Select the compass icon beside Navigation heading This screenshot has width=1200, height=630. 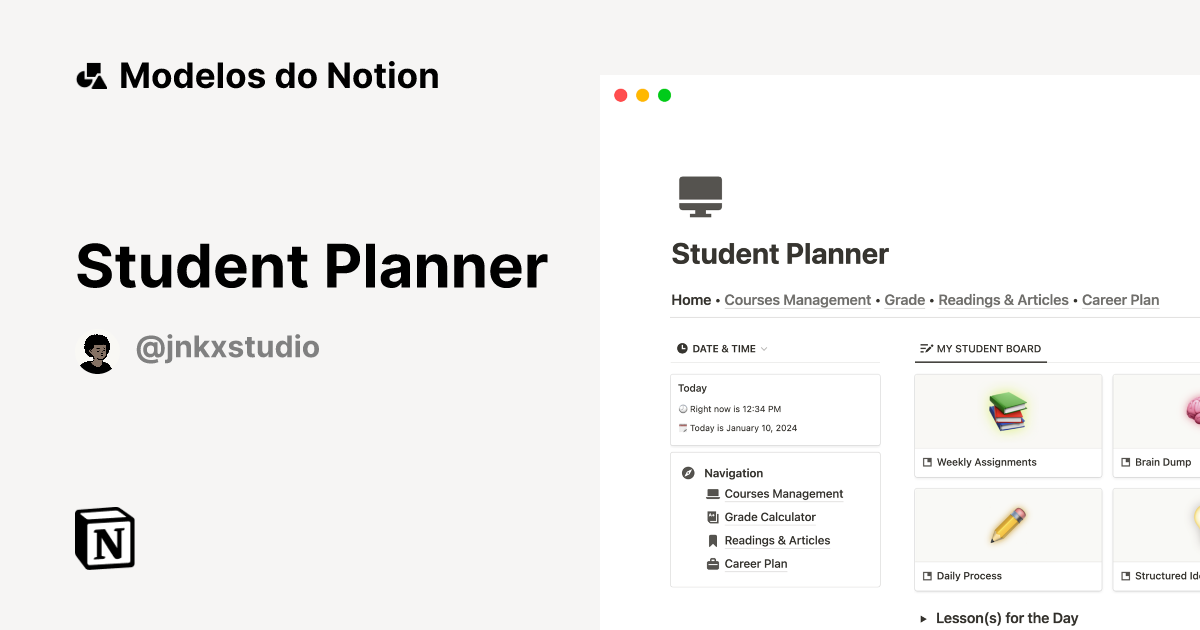(687, 472)
